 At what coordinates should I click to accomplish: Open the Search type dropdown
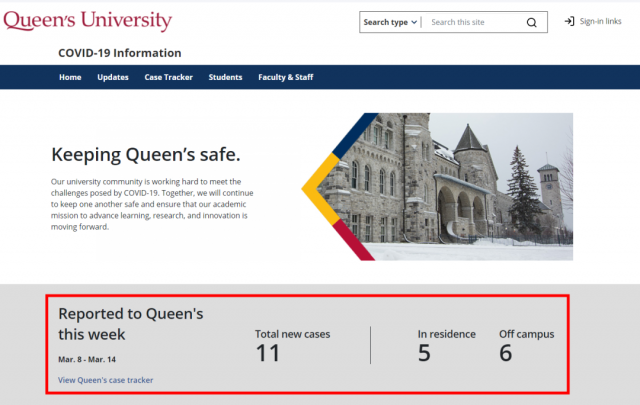pos(390,22)
